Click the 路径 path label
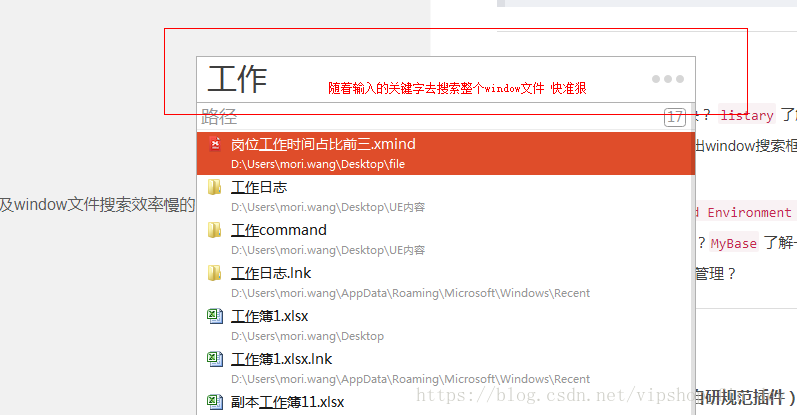 pyautogui.click(x=219, y=116)
